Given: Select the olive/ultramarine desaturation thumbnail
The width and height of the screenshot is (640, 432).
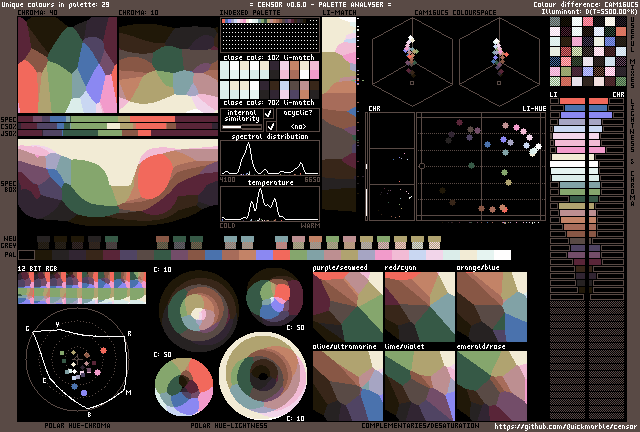Looking at the screenshot, I should tap(347, 383).
